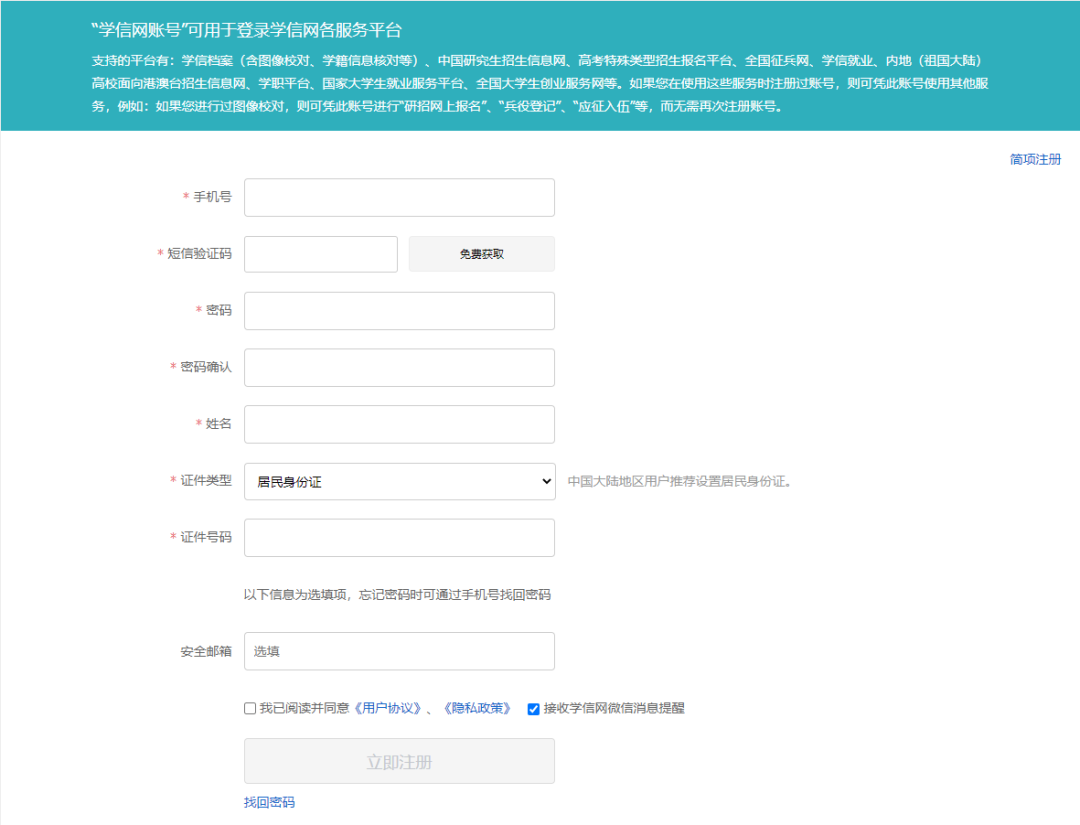Click the 接收学信网微信消息提醒 label text
Screen dimensions: 1080x825
point(614,708)
